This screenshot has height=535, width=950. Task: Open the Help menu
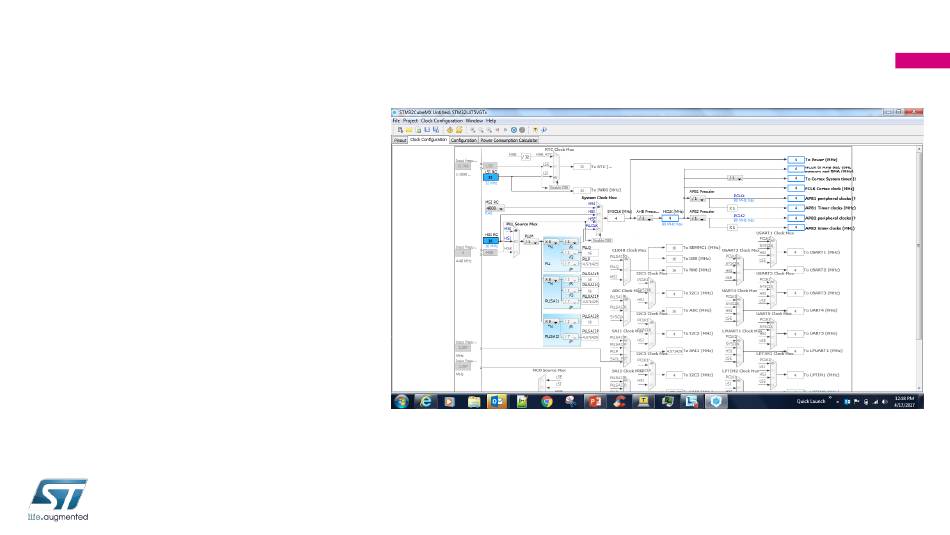(x=491, y=121)
